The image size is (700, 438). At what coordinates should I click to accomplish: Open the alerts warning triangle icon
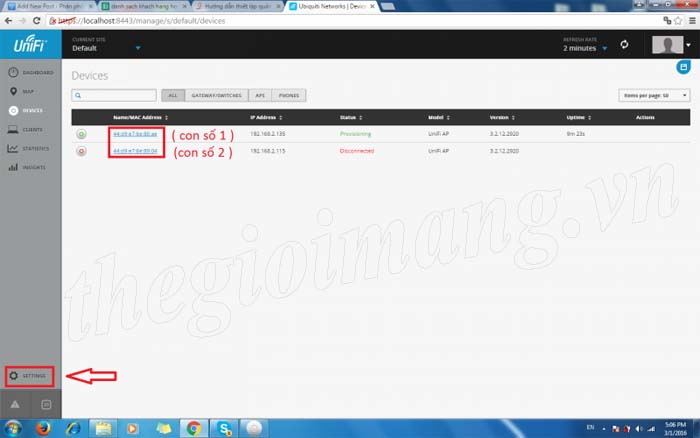[15, 402]
